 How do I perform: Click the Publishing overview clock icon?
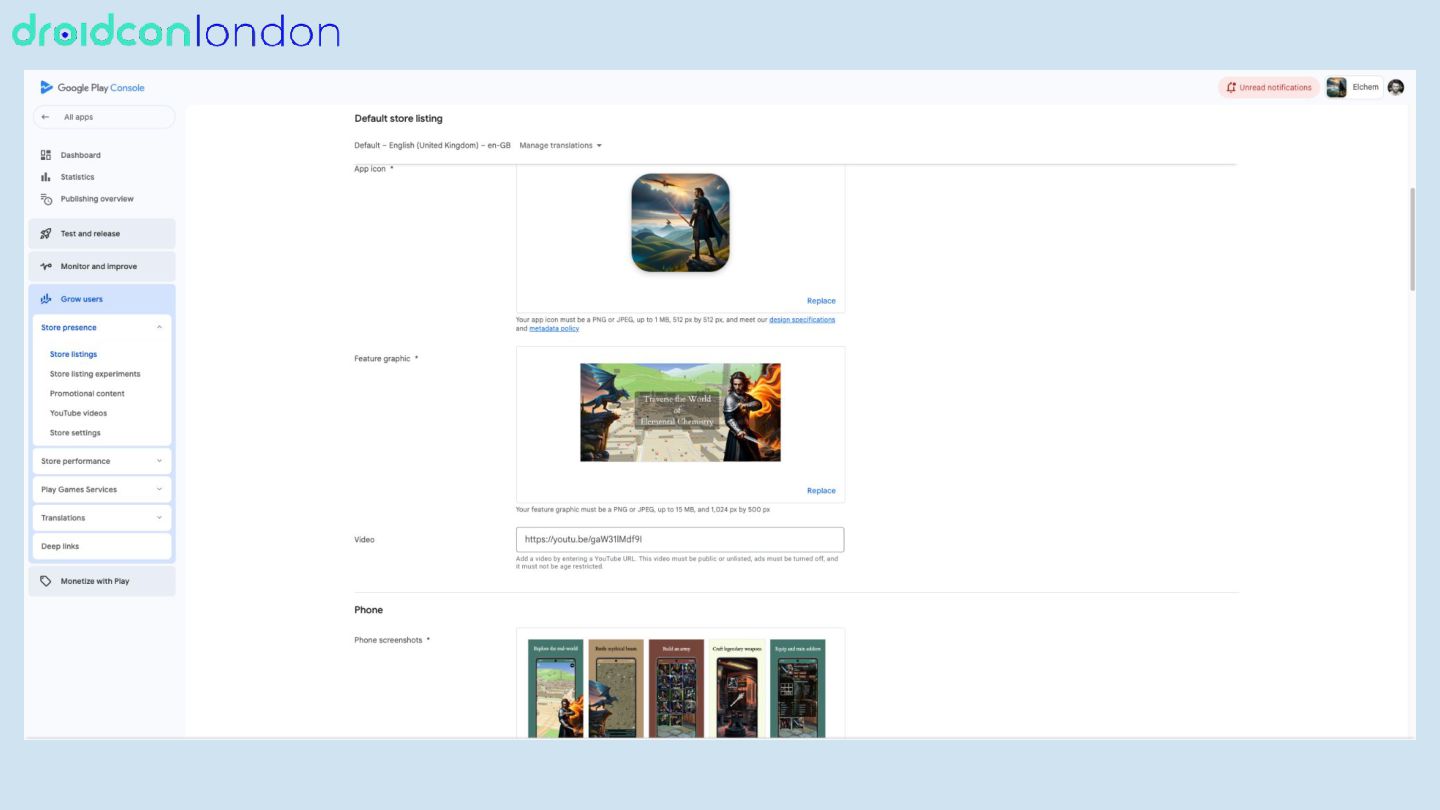point(46,199)
